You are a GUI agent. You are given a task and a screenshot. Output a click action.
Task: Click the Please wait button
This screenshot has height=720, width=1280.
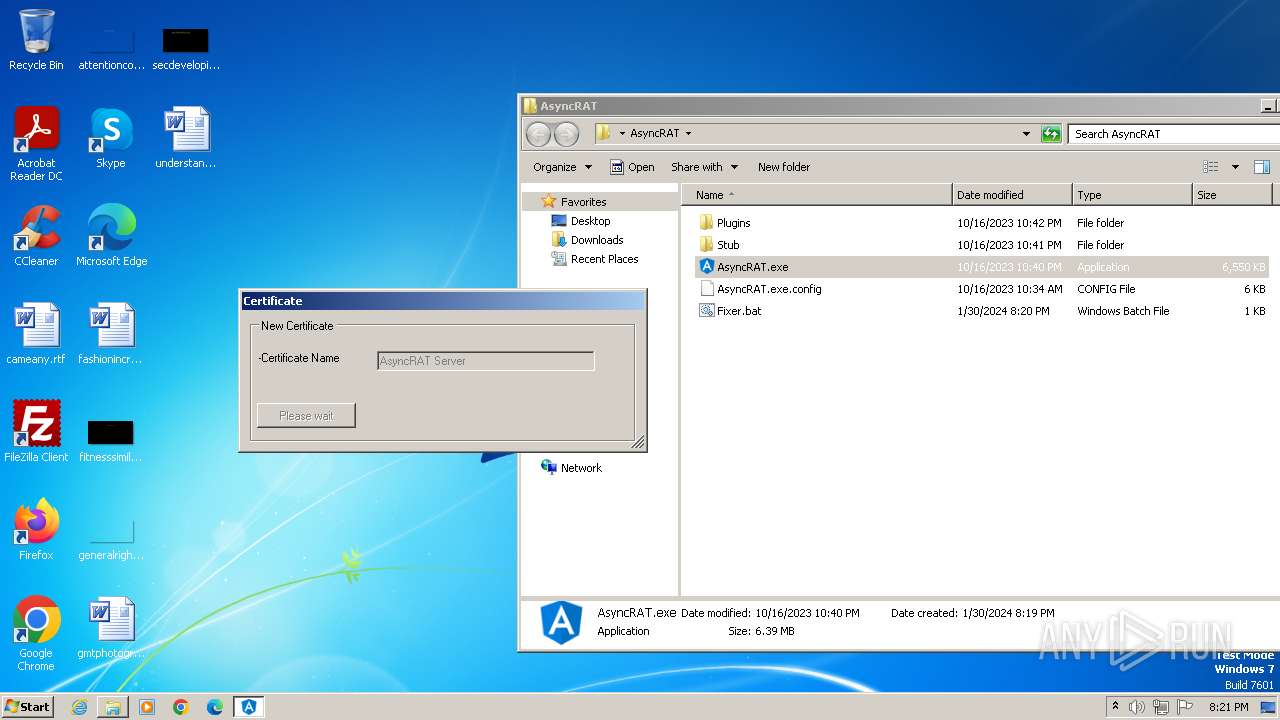pyautogui.click(x=306, y=416)
